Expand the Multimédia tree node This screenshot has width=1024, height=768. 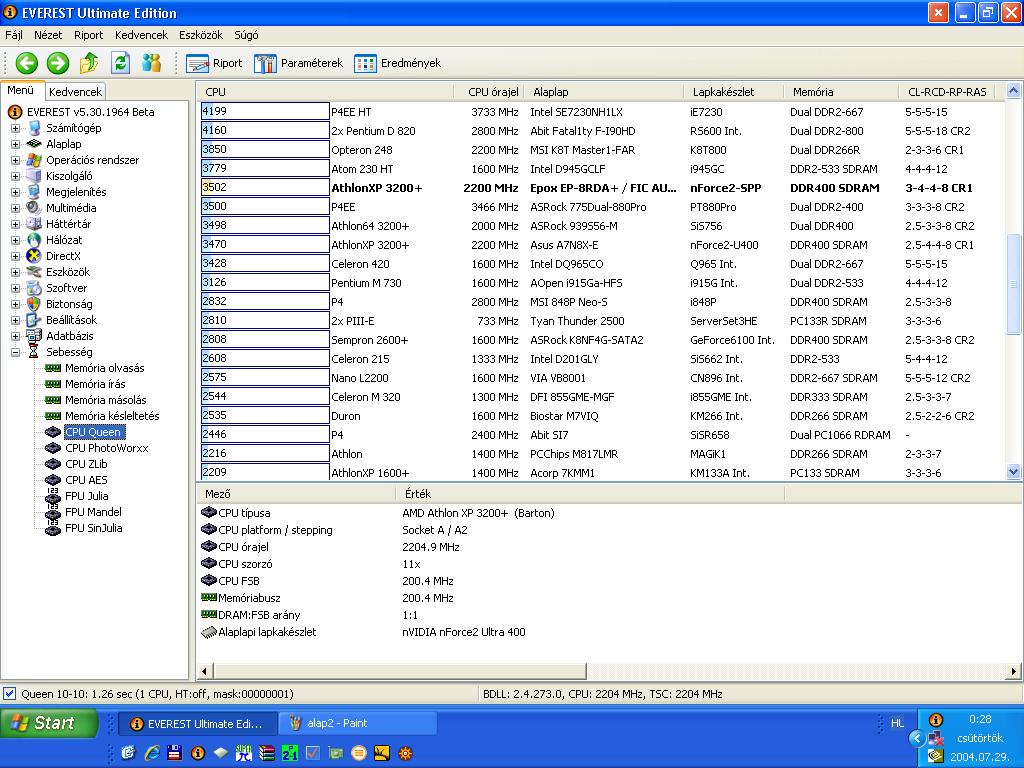pyautogui.click(x=15, y=208)
